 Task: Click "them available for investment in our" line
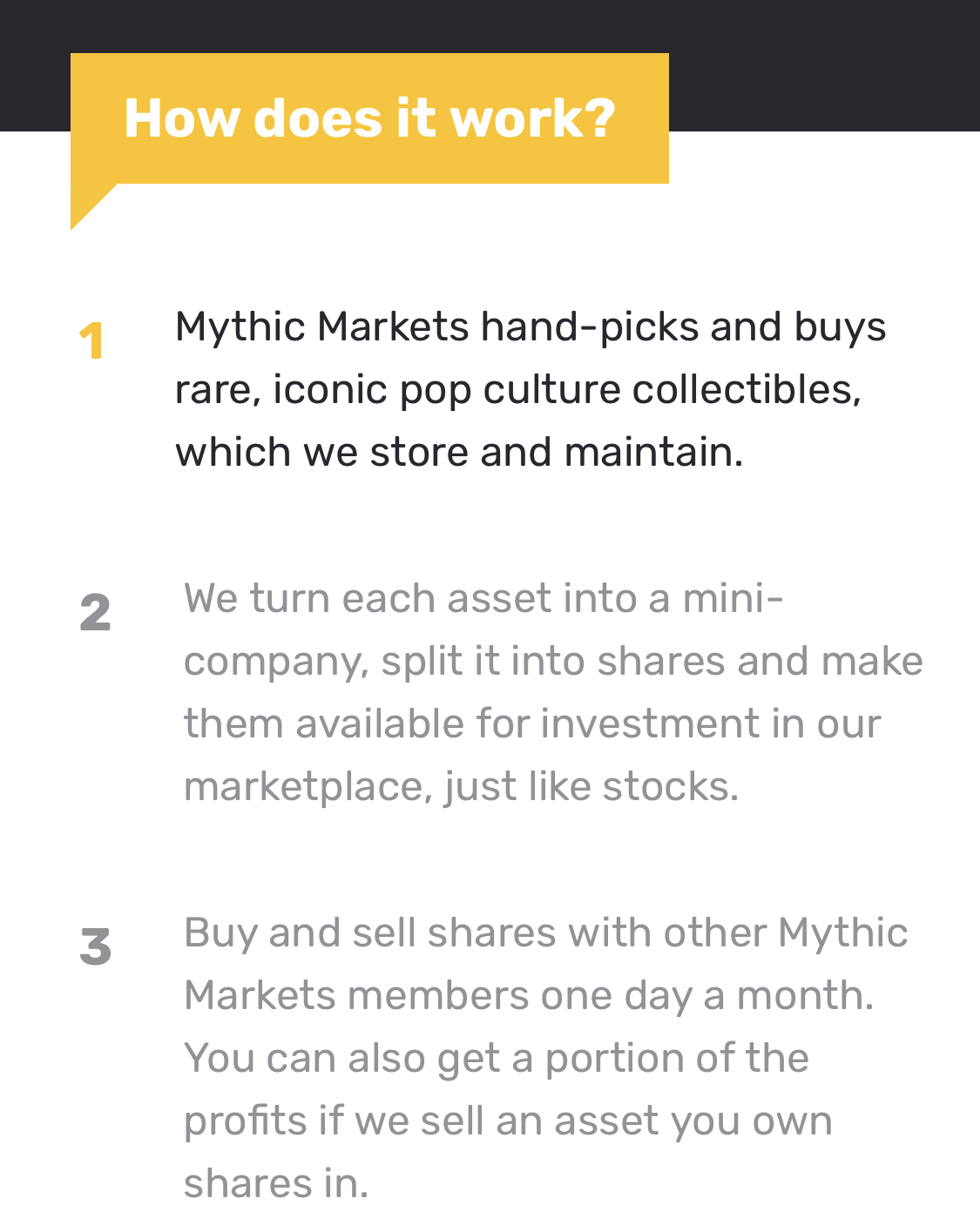[x=531, y=724]
